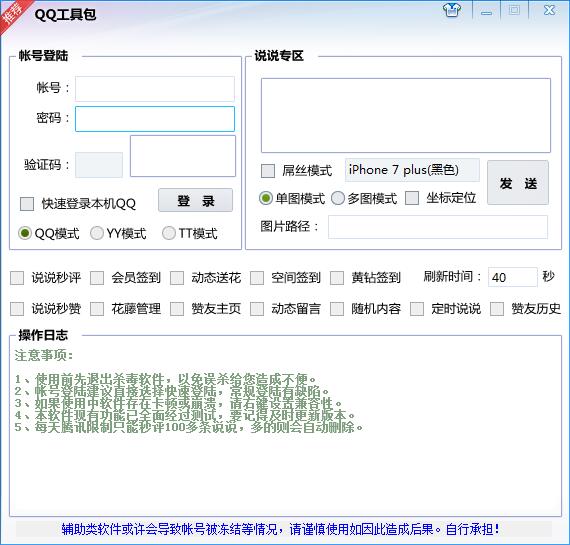This screenshot has width=570, height=545.
Task: Click the verification code image area
Action: pyautogui.click(x=183, y=156)
